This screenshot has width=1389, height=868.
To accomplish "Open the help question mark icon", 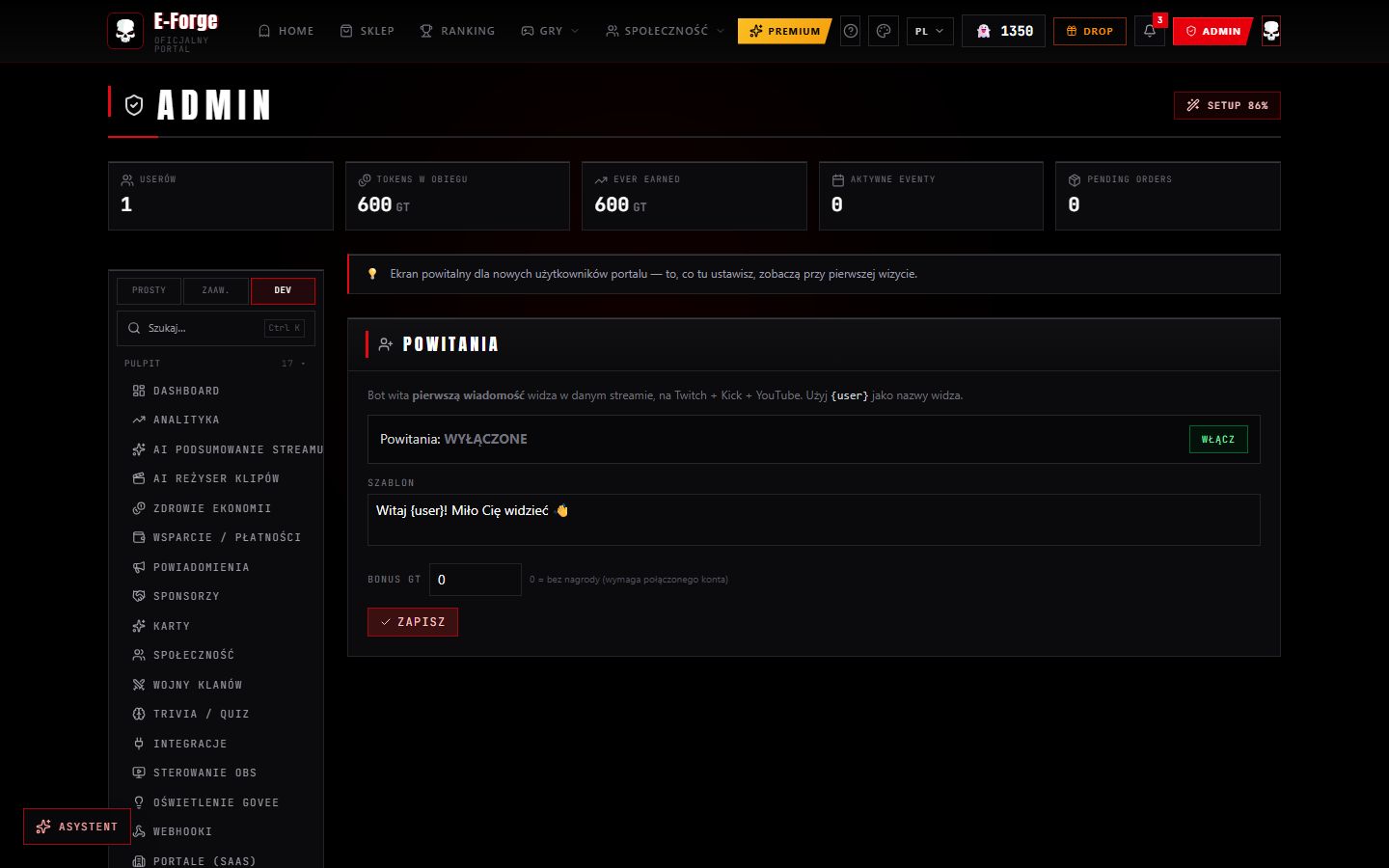I will click(x=851, y=31).
